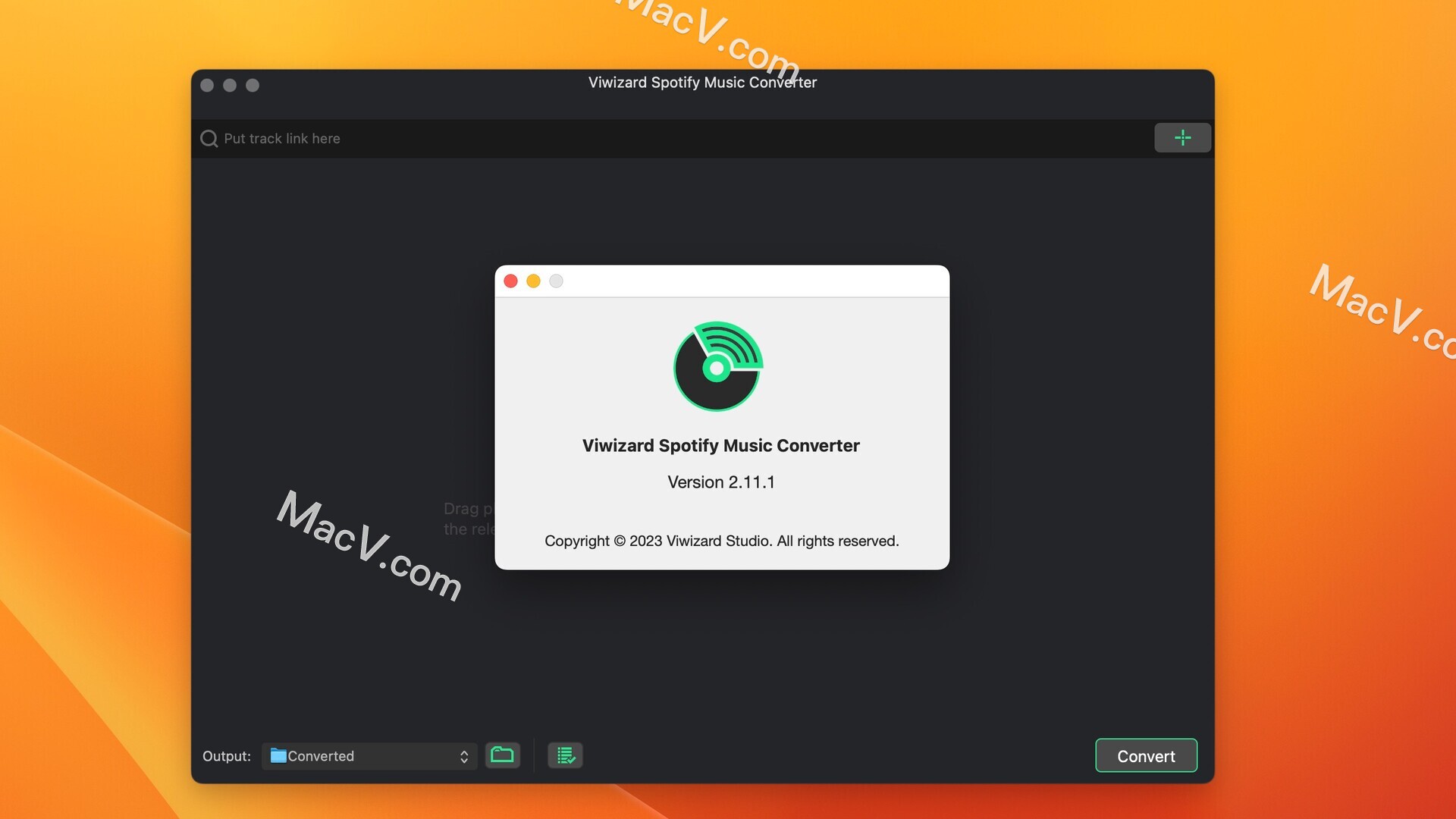Expand the Output folder dropdown
The height and width of the screenshot is (819, 1456).
point(462,756)
